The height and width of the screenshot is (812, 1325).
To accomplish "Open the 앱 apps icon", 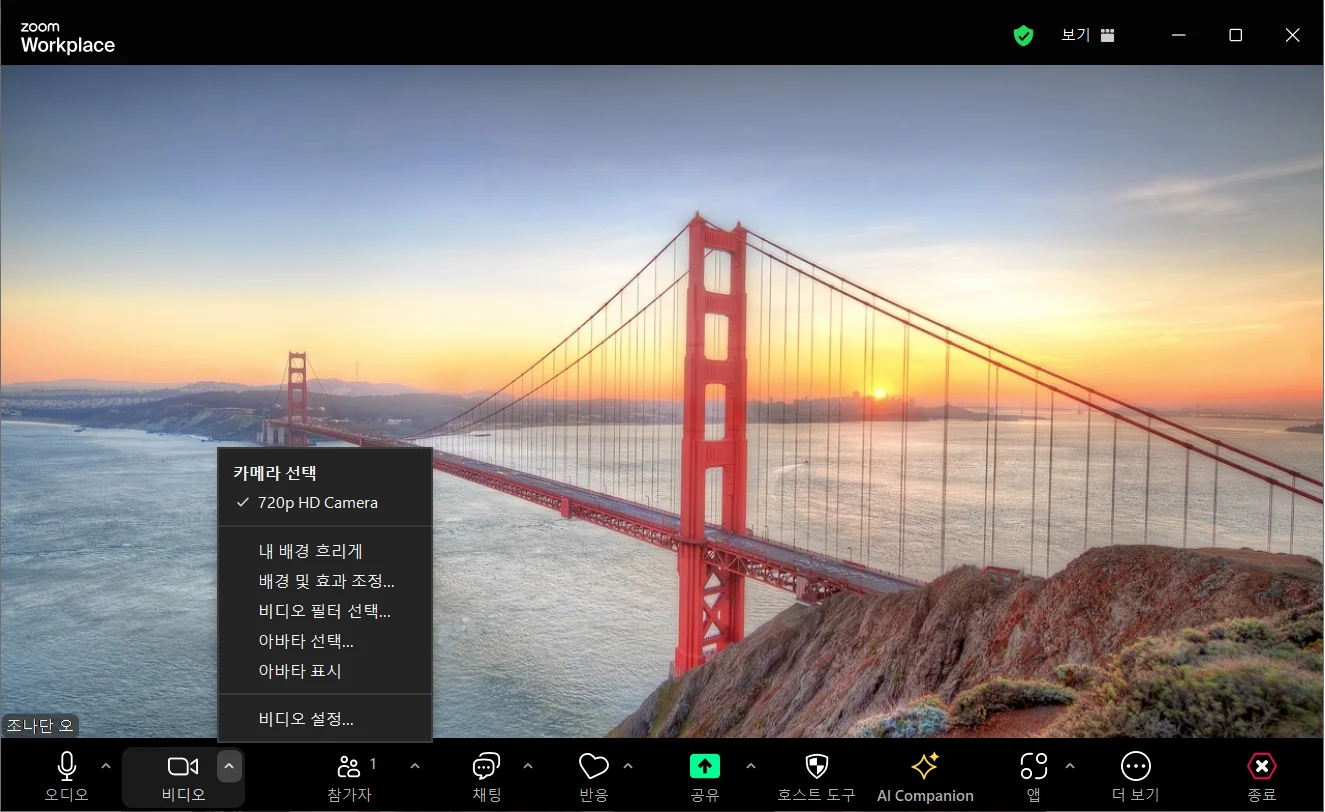I will point(1033,767).
